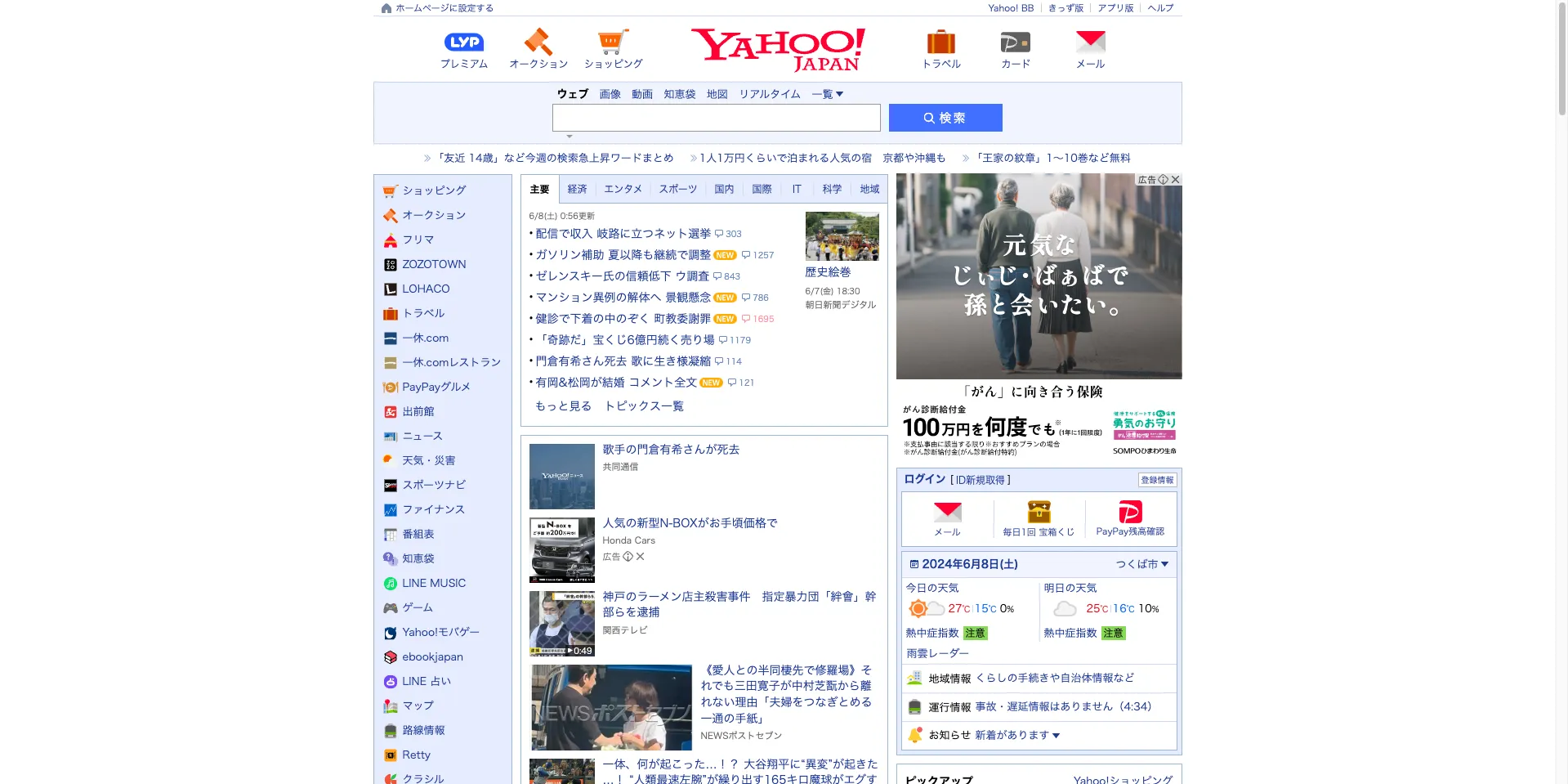Switch to the 科学 news tab
This screenshot has height=784, width=1568.
coord(832,190)
